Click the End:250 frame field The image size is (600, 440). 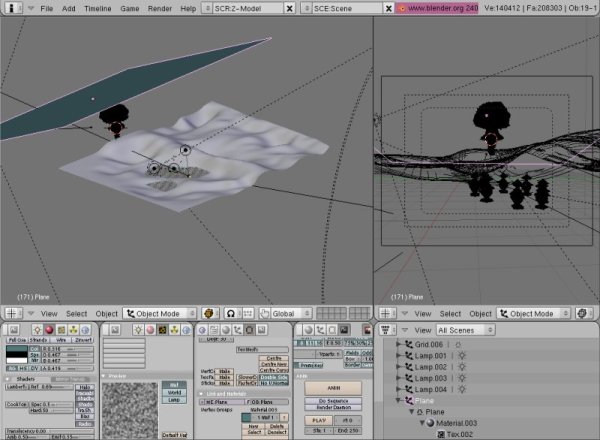pos(348,430)
